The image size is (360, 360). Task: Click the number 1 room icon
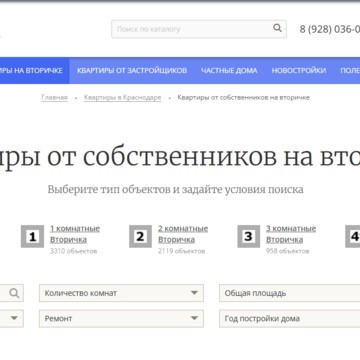pos(32,236)
